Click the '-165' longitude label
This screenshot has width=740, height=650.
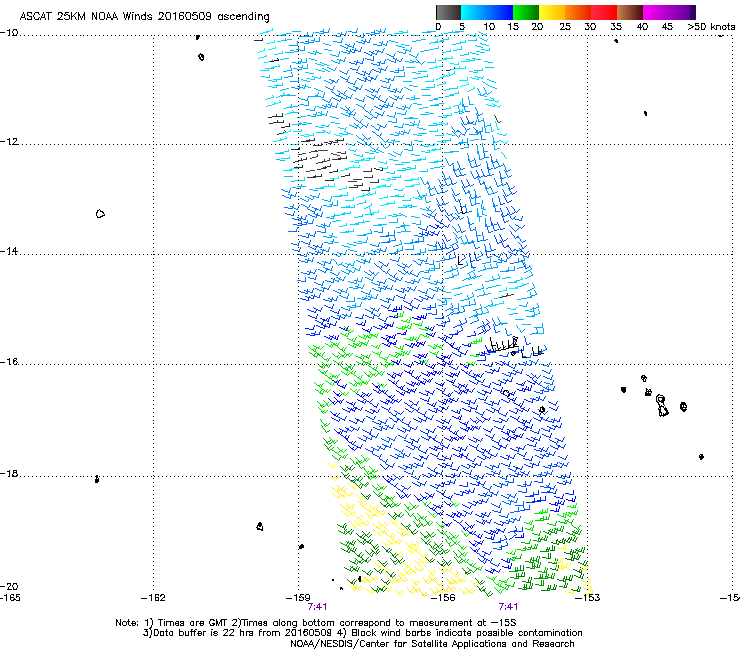pos(10,598)
